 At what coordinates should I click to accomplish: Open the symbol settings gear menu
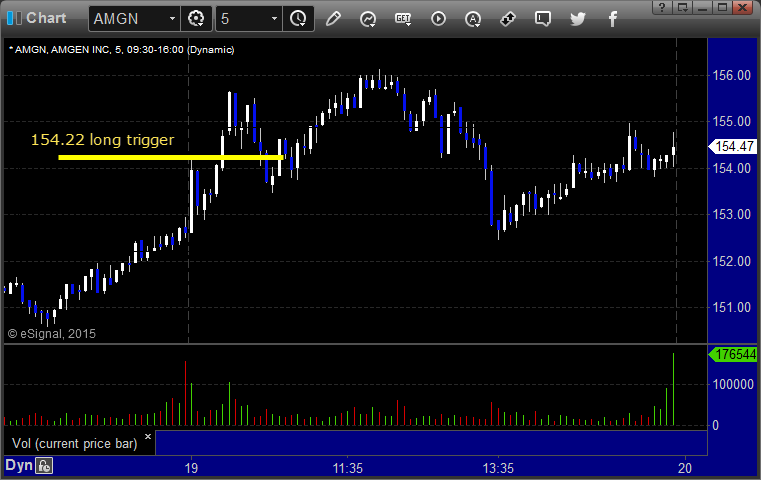point(196,19)
